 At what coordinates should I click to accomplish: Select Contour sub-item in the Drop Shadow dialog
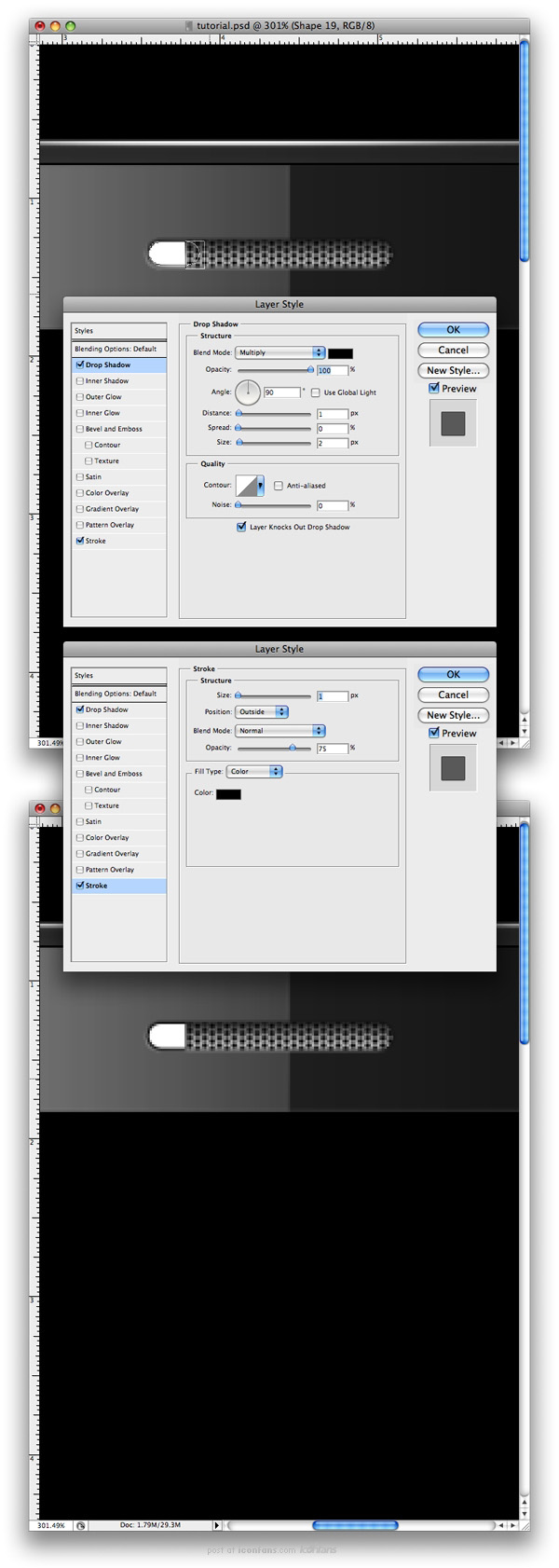119,445
